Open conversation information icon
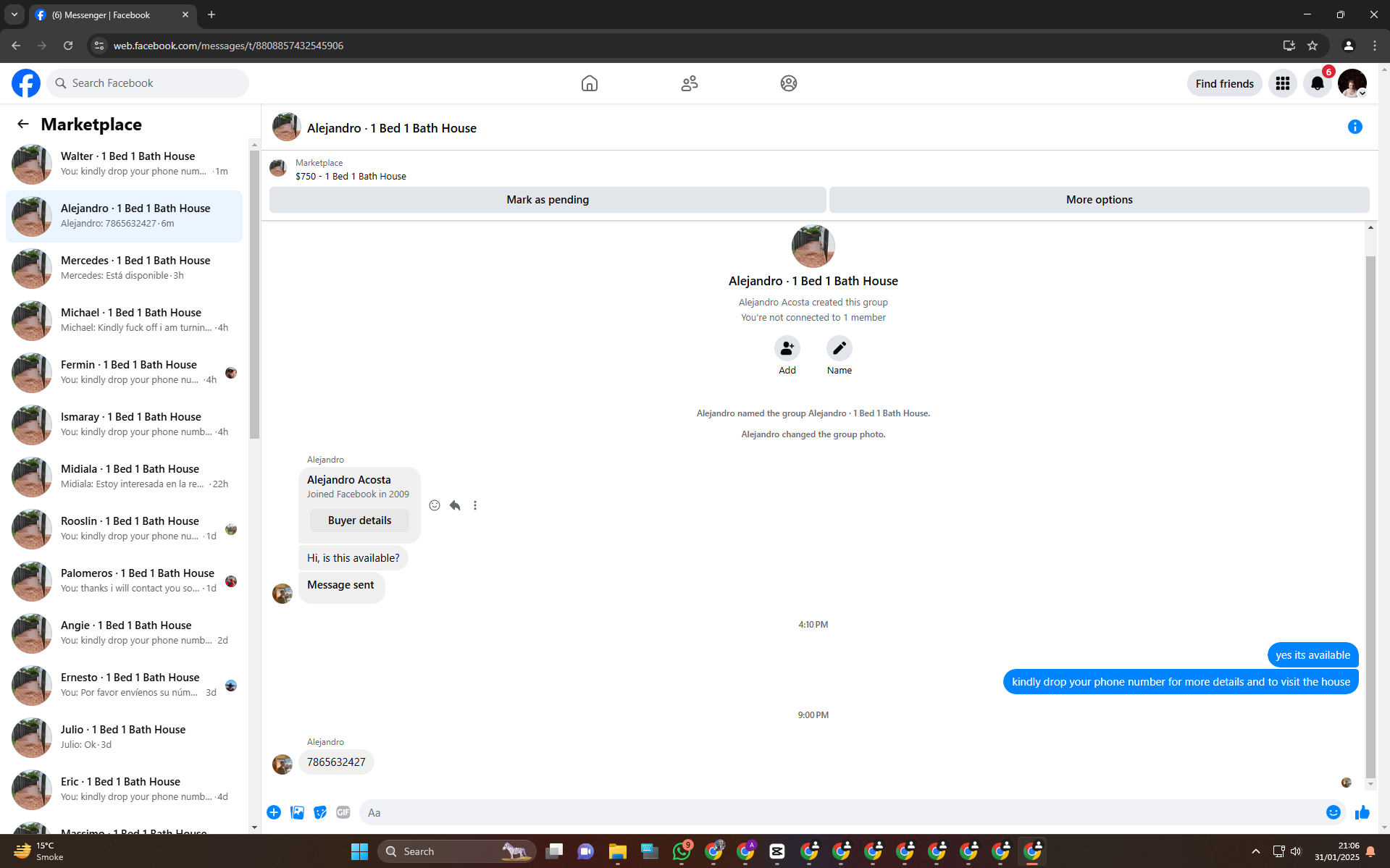The image size is (1390, 868). point(1355,127)
